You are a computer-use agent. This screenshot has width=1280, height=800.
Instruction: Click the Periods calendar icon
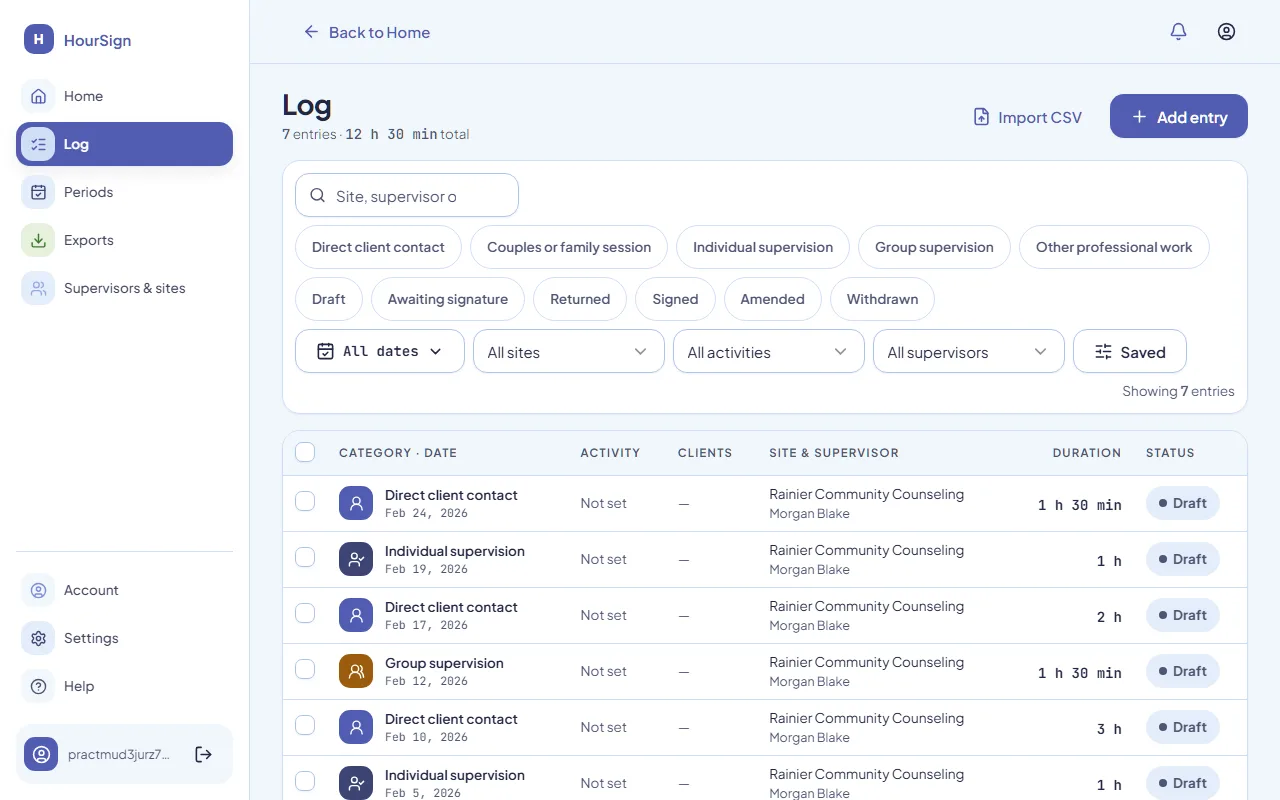point(38,192)
